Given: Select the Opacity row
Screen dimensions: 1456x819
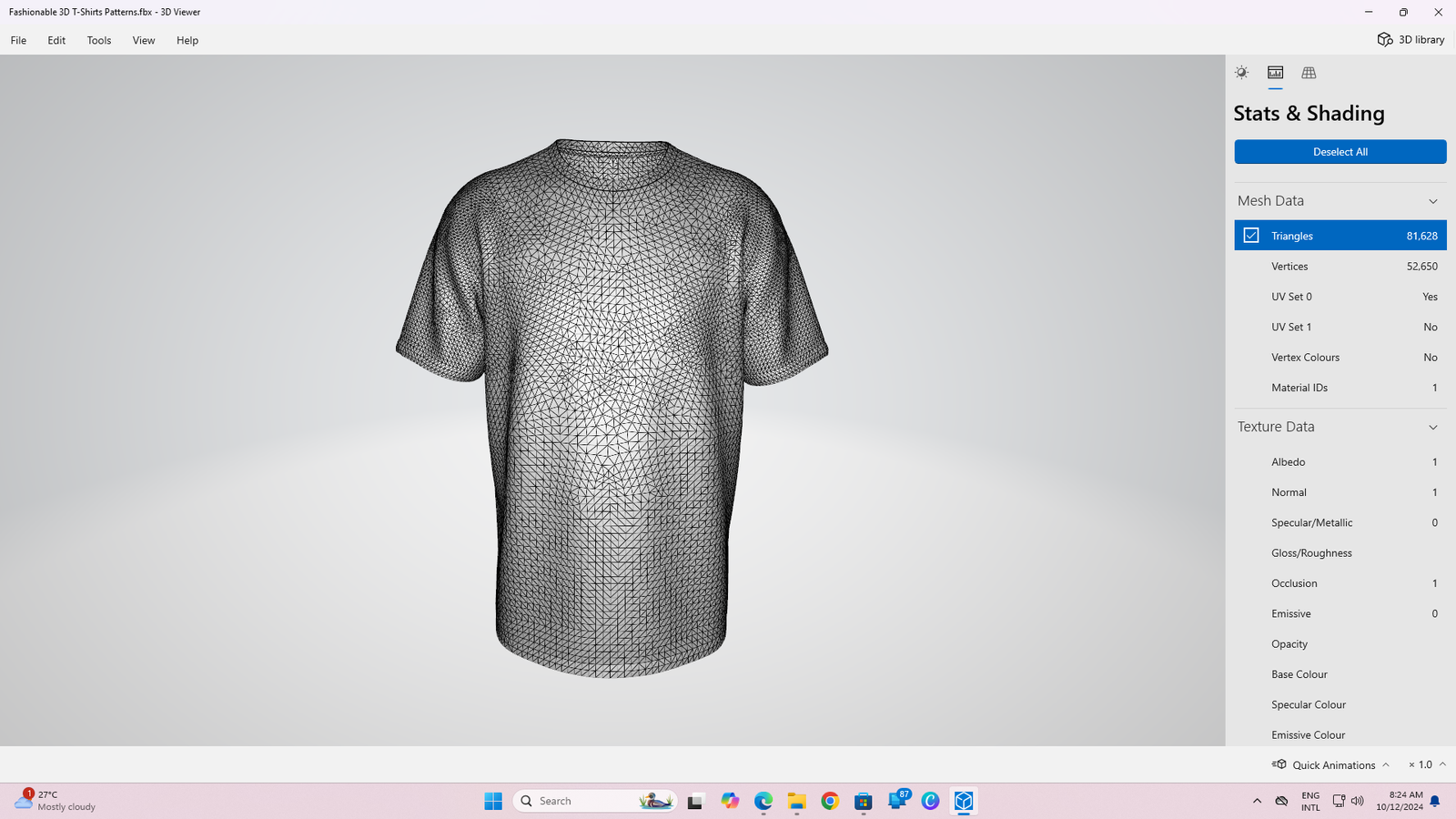Looking at the screenshot, I should click(x=1340, y=644).
